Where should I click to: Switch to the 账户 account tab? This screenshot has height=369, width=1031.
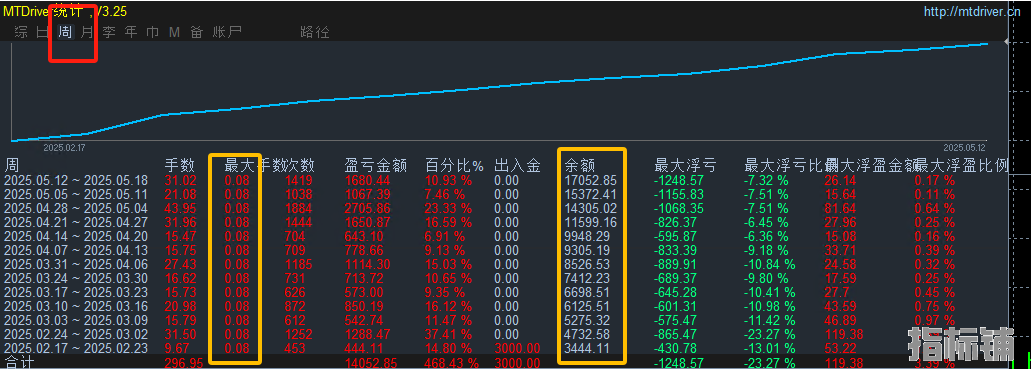pyautogui.click(x=227, y=32)
